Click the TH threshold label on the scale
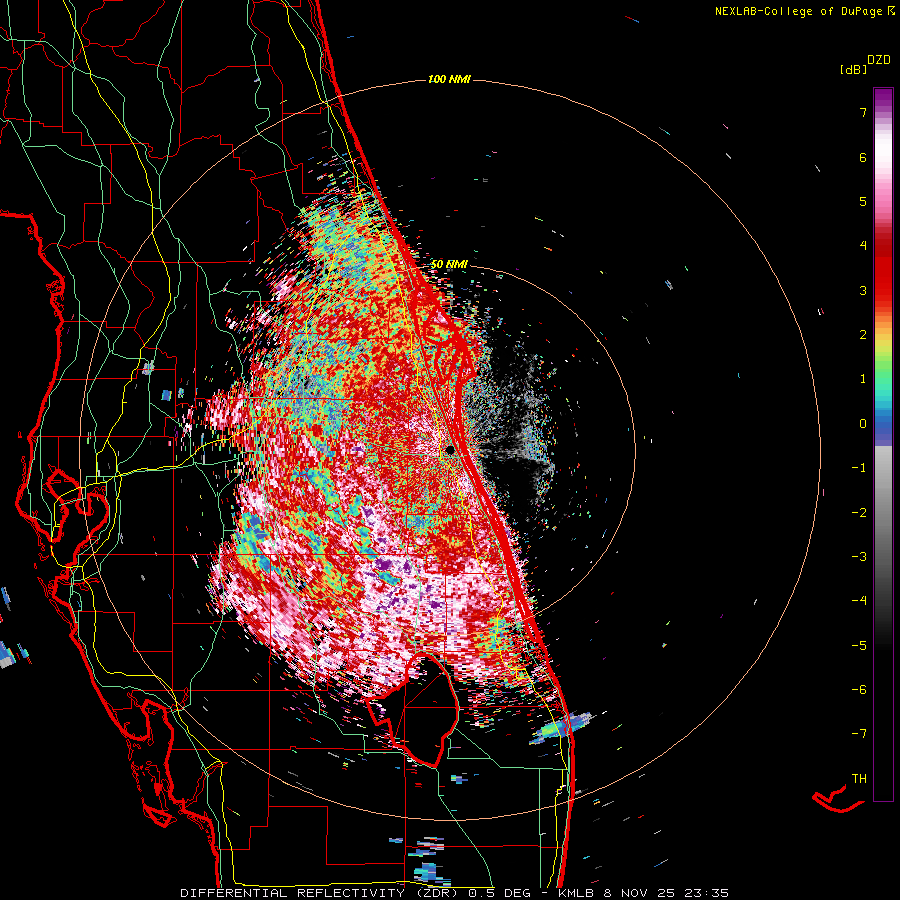This screenshot has width=900, height=900. point(859,779)
